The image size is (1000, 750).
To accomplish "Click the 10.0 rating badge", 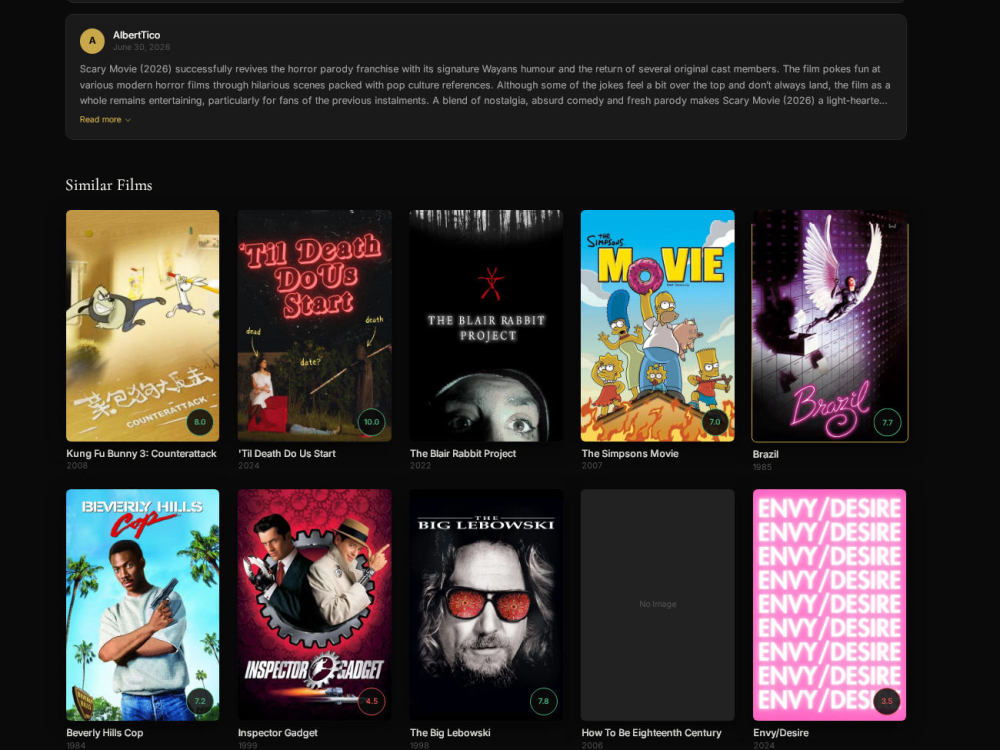I will (x=371, y=422).
